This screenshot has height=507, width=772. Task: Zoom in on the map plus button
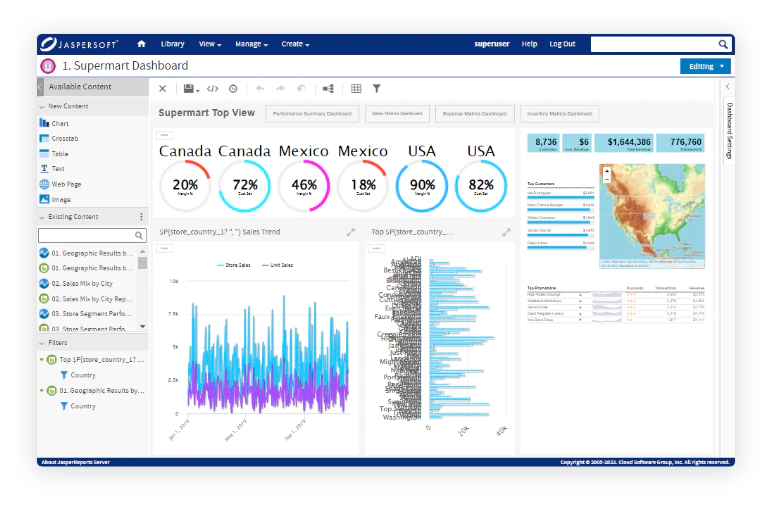[x=607, y=171]
